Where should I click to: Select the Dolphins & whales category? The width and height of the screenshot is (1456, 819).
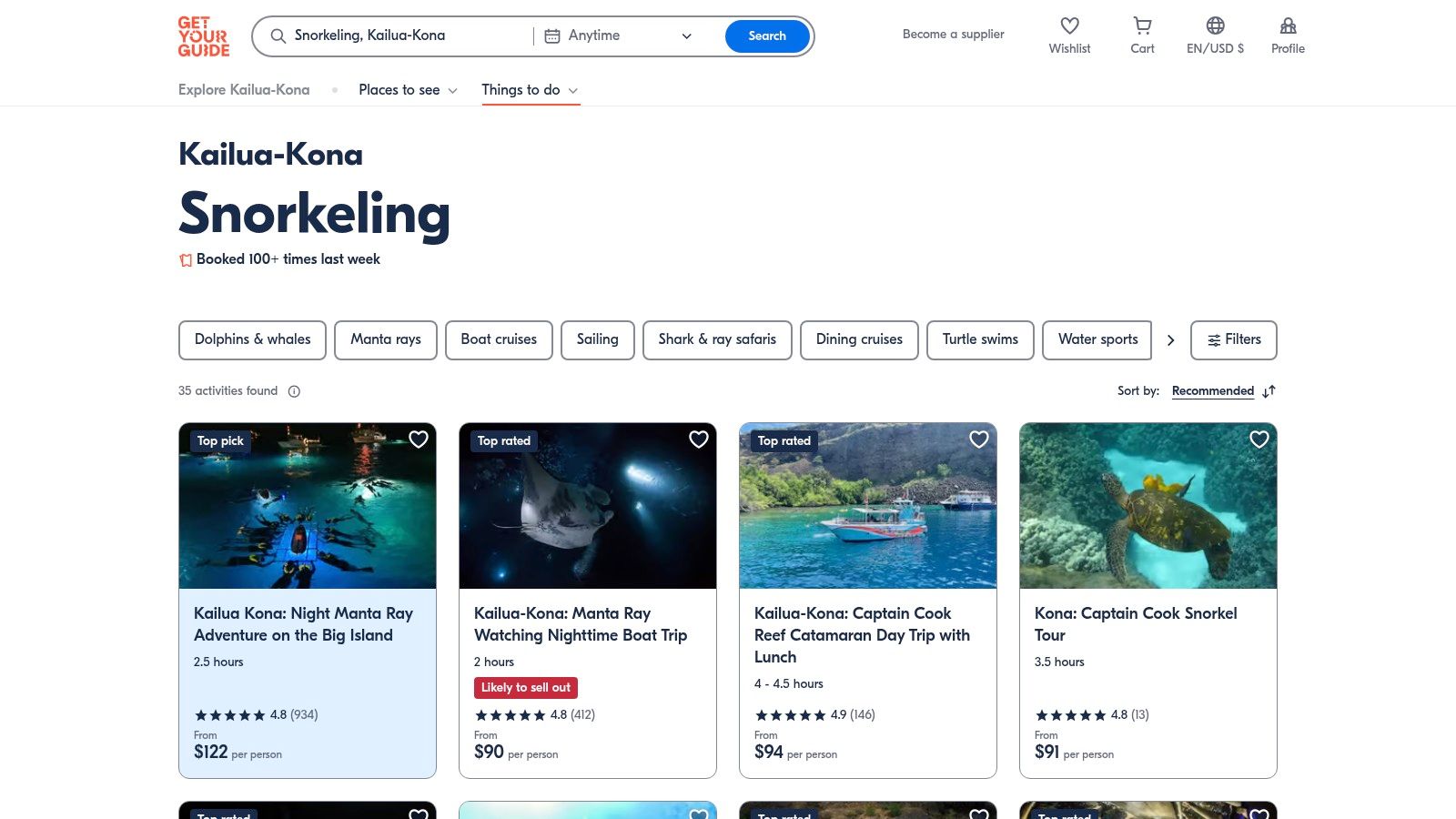coord(252,340)
